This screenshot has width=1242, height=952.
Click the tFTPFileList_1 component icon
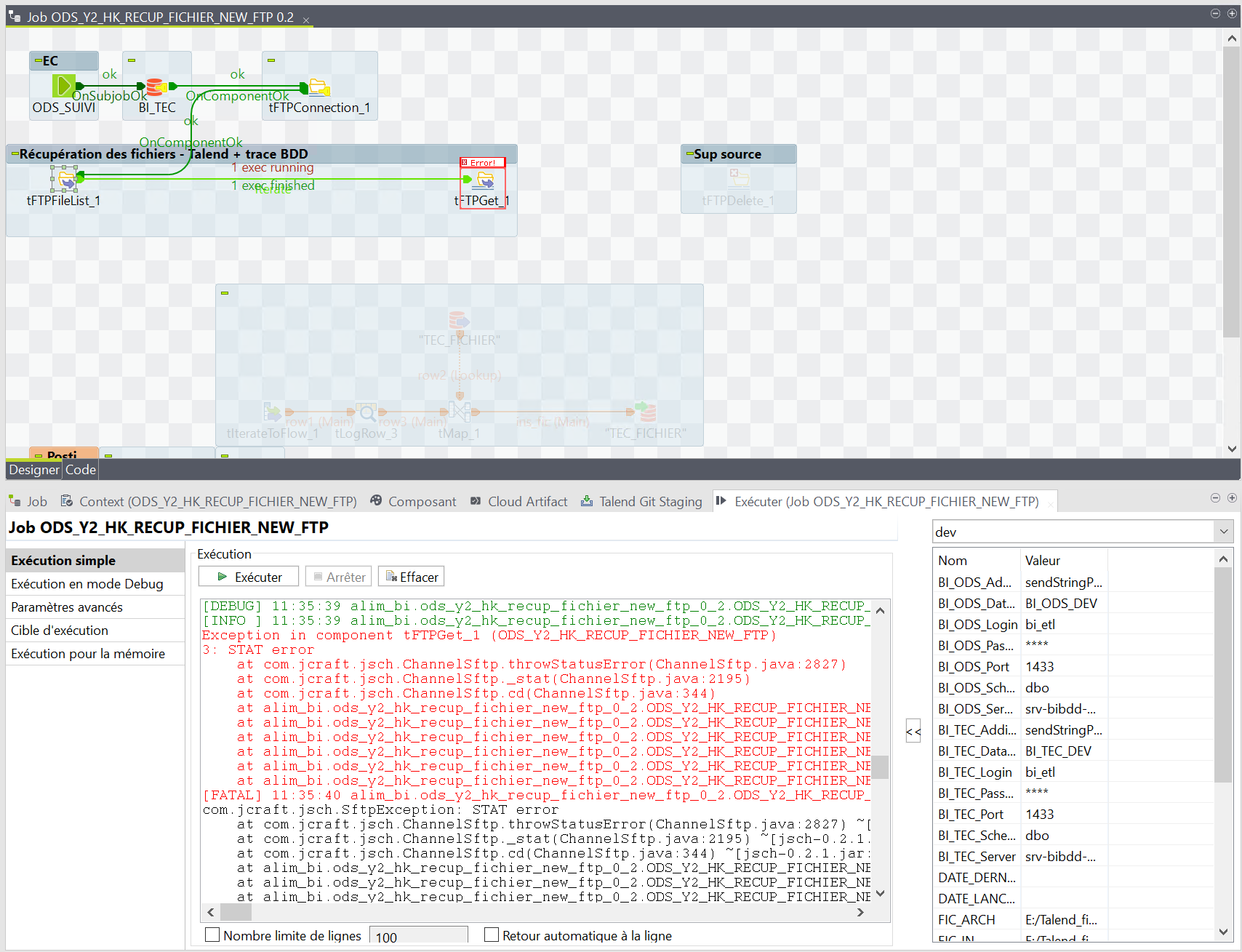point(65,178)
